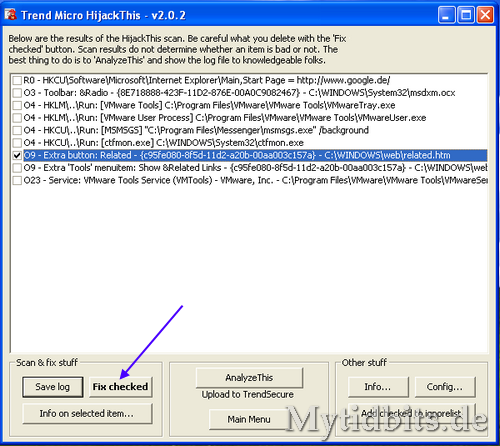
Task: Check the Show &Related Links menuitem checkbox
Action: (17, 168)
